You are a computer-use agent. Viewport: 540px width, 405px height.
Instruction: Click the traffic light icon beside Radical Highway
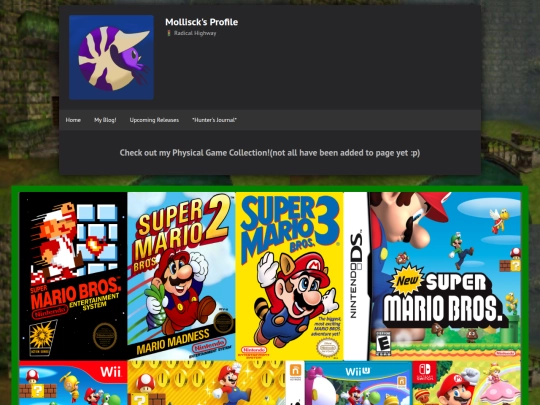tap(168, 33)
